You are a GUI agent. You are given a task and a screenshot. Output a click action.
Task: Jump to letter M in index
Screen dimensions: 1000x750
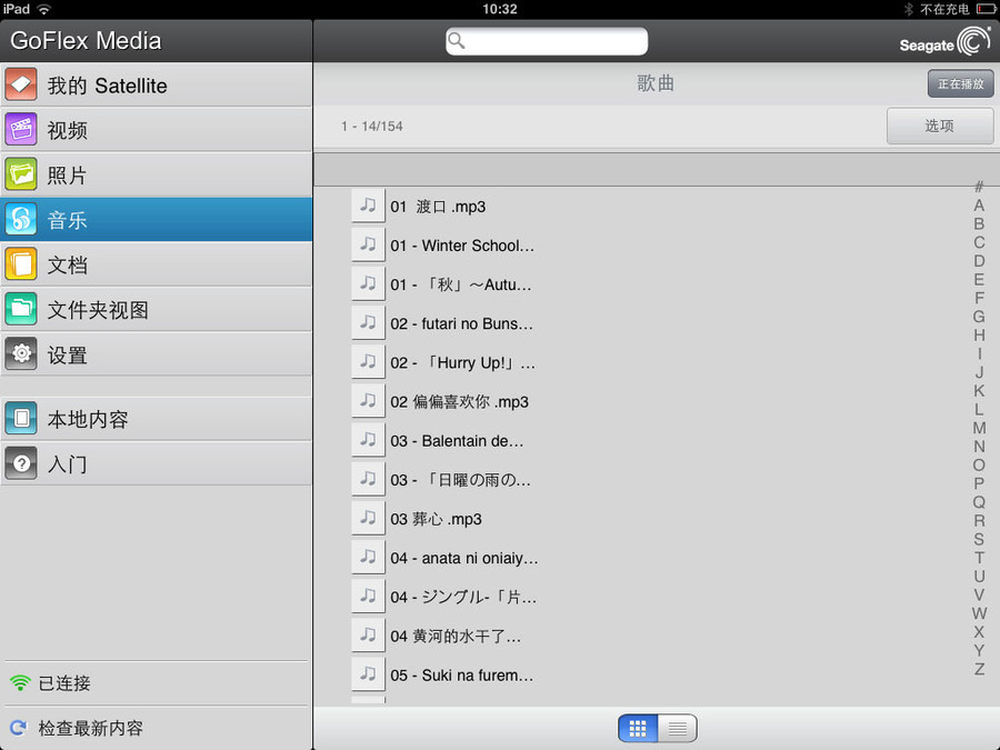pyautogui.click(x=979, y=428)
